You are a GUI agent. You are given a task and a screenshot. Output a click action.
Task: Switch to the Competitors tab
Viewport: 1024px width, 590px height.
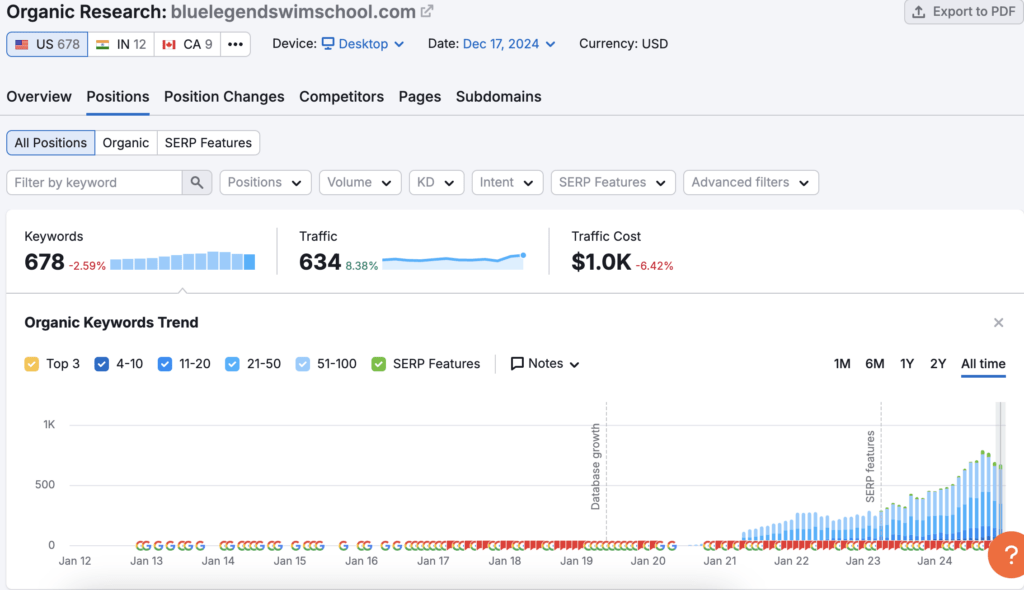tap(342, 97)
